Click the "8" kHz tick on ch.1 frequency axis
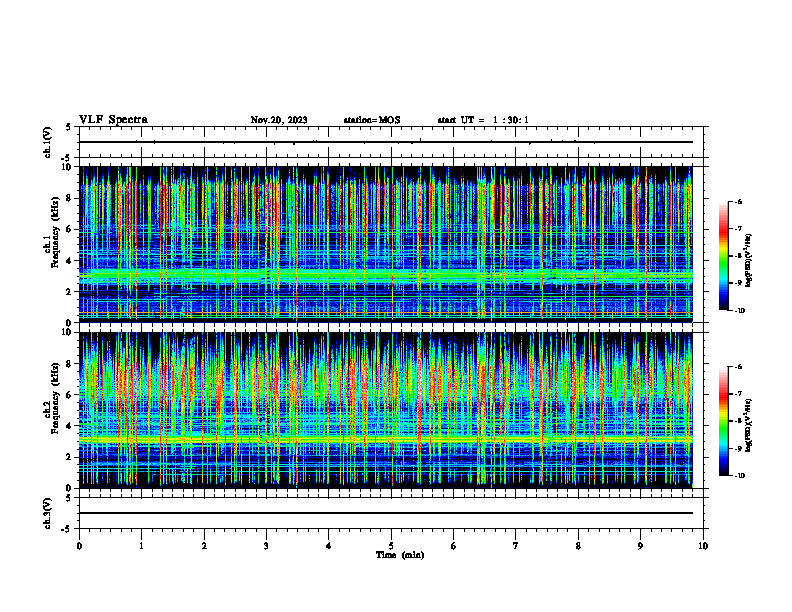The width and height of the screenshot is (792, 612). (70, 198)
